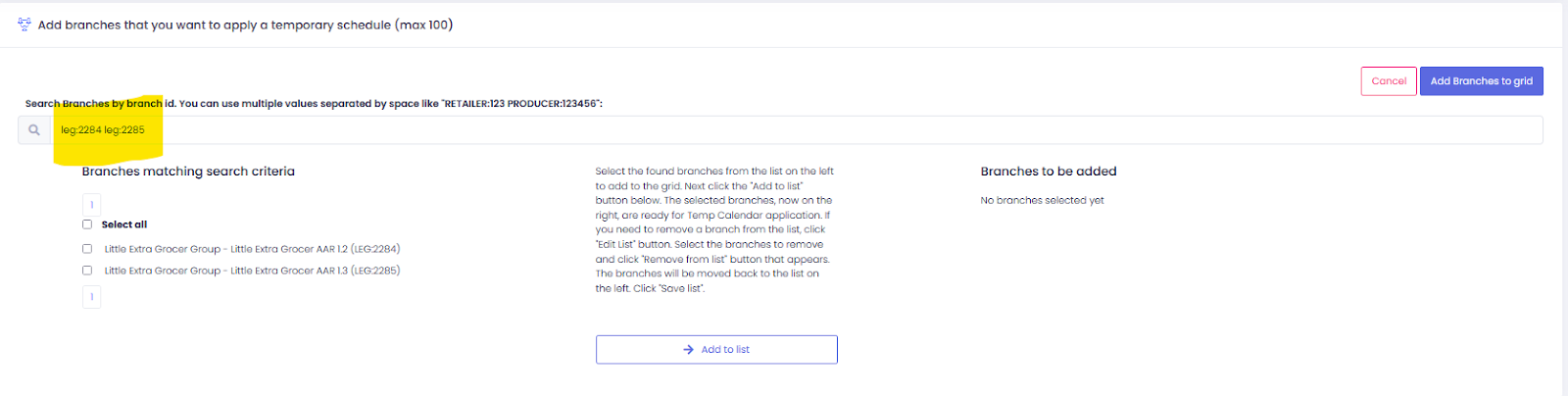Click the Branches matching search criteria heading

click(x=188, y=172)
